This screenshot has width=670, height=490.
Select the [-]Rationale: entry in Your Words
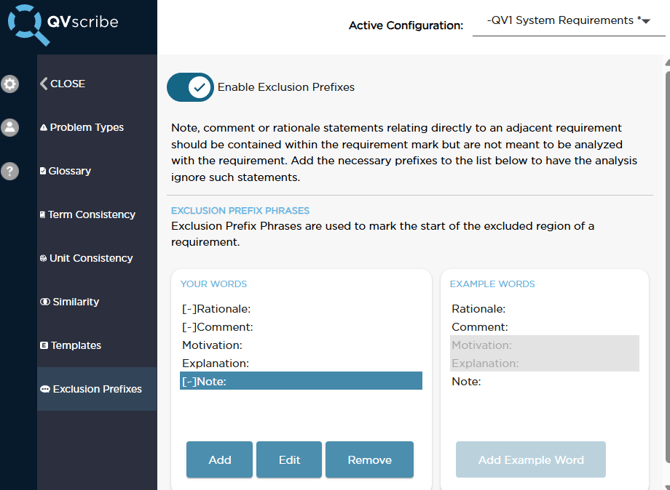(x=216, y=309)
